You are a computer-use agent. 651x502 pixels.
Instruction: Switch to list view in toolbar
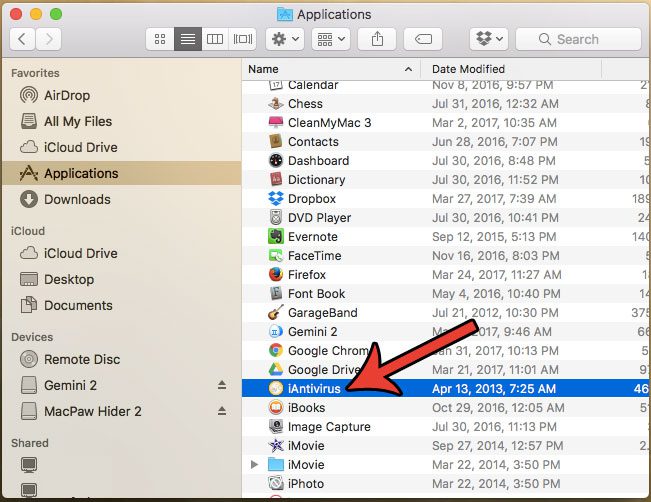(187, 39)
